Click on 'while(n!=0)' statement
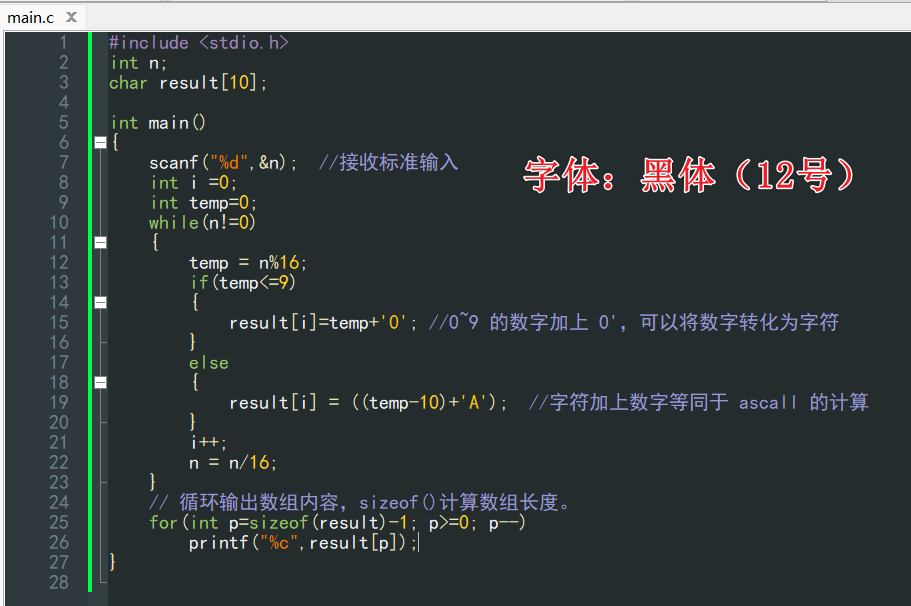Image resolution: width=911 pixels, height=606 pixels. point(202,223)
